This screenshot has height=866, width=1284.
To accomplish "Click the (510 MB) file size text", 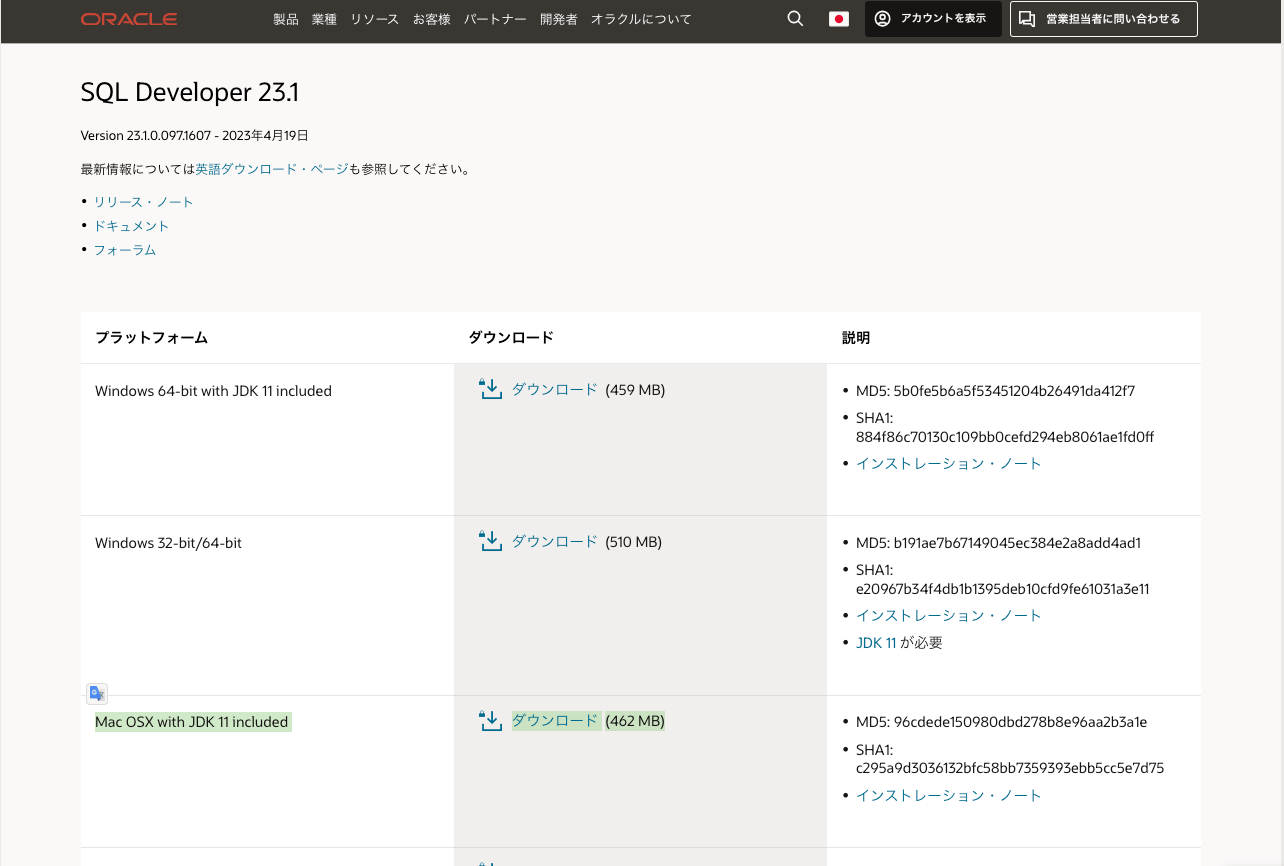I will [x=634, y=541].
